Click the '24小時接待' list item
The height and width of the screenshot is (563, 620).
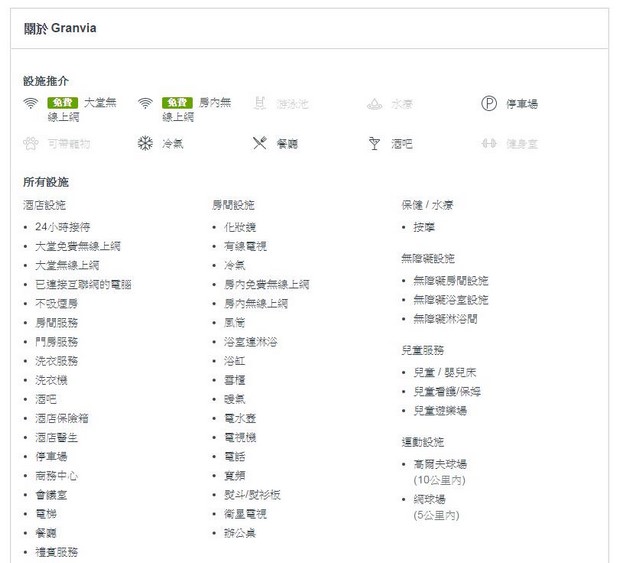coord(63,227)
